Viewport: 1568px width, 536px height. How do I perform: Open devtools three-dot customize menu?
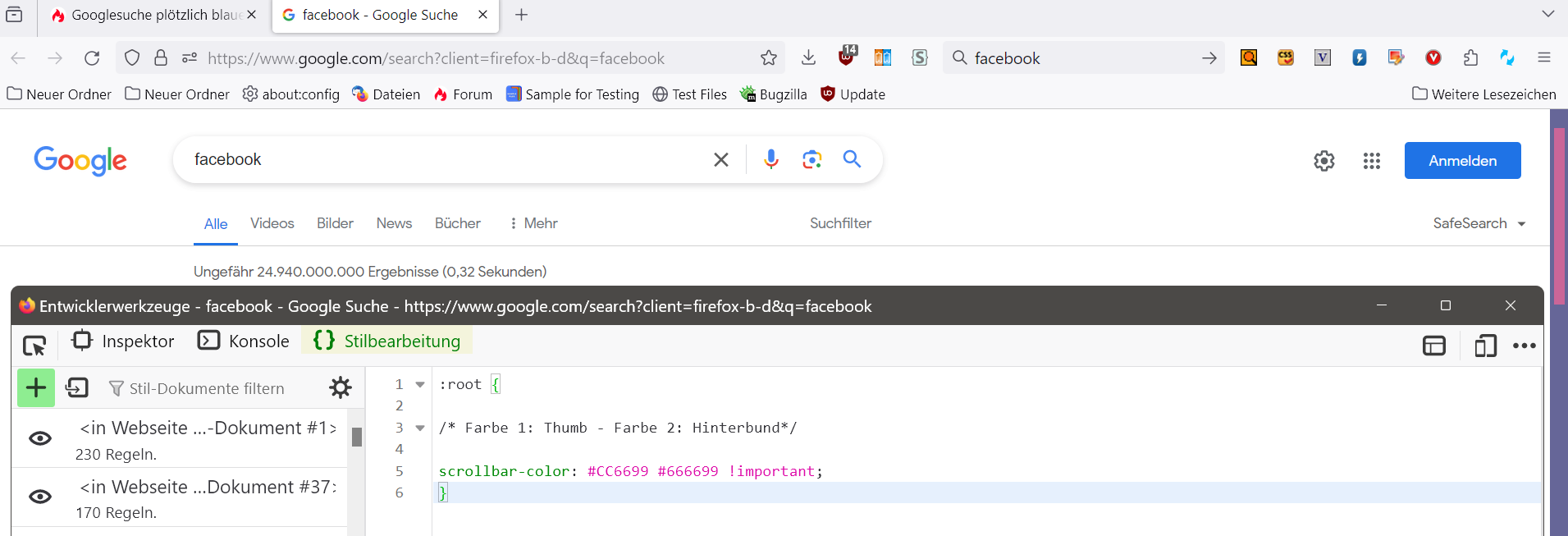point(1525,346)
